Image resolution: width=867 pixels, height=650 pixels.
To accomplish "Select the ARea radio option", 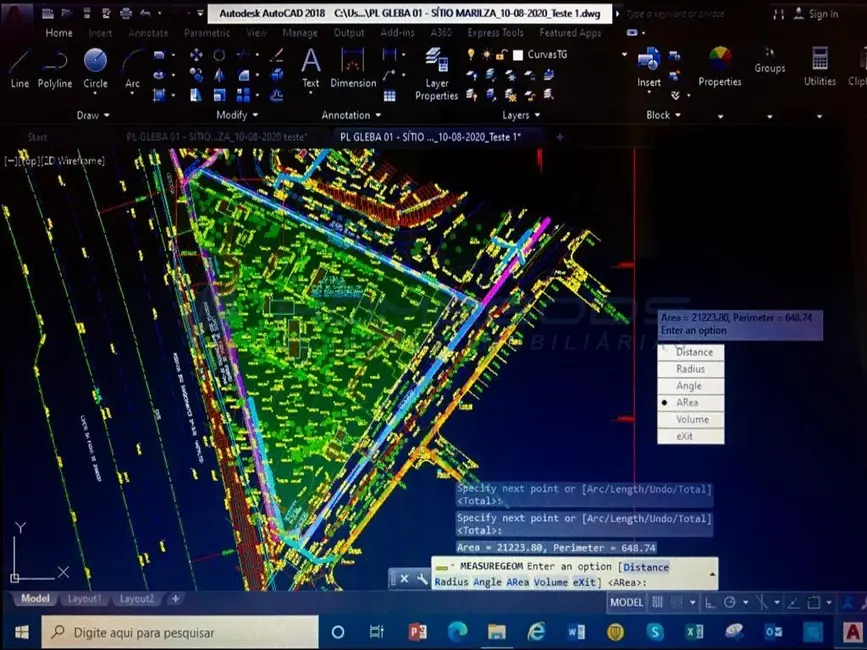I will tap(689, 402).
